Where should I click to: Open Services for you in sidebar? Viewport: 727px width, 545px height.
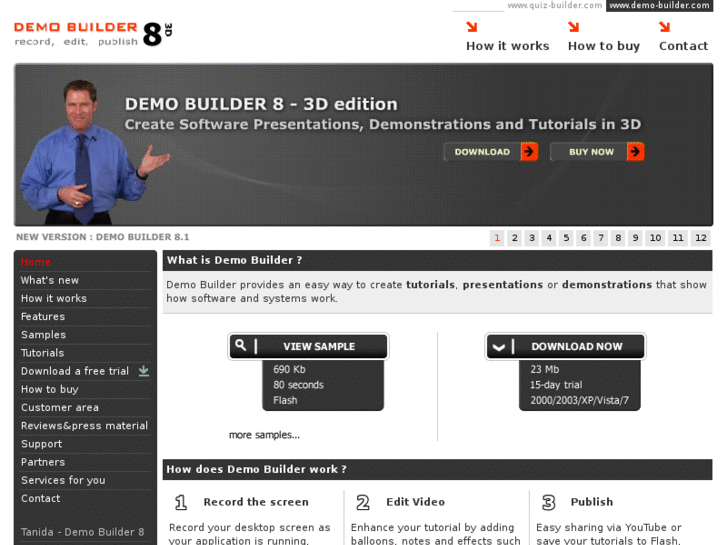coord(63,480)
